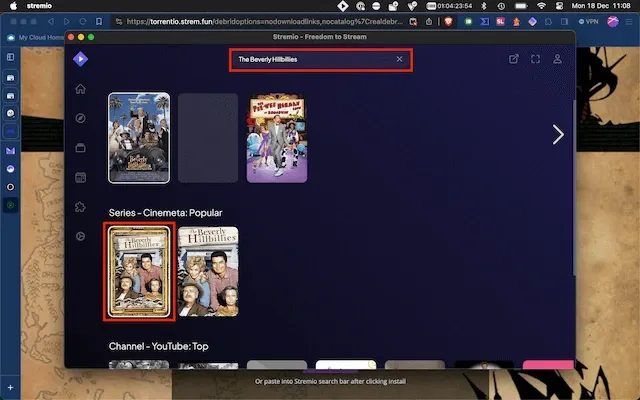Open the stremio menu in the menu bar
The image size is (640, 400).
(39, 6)
